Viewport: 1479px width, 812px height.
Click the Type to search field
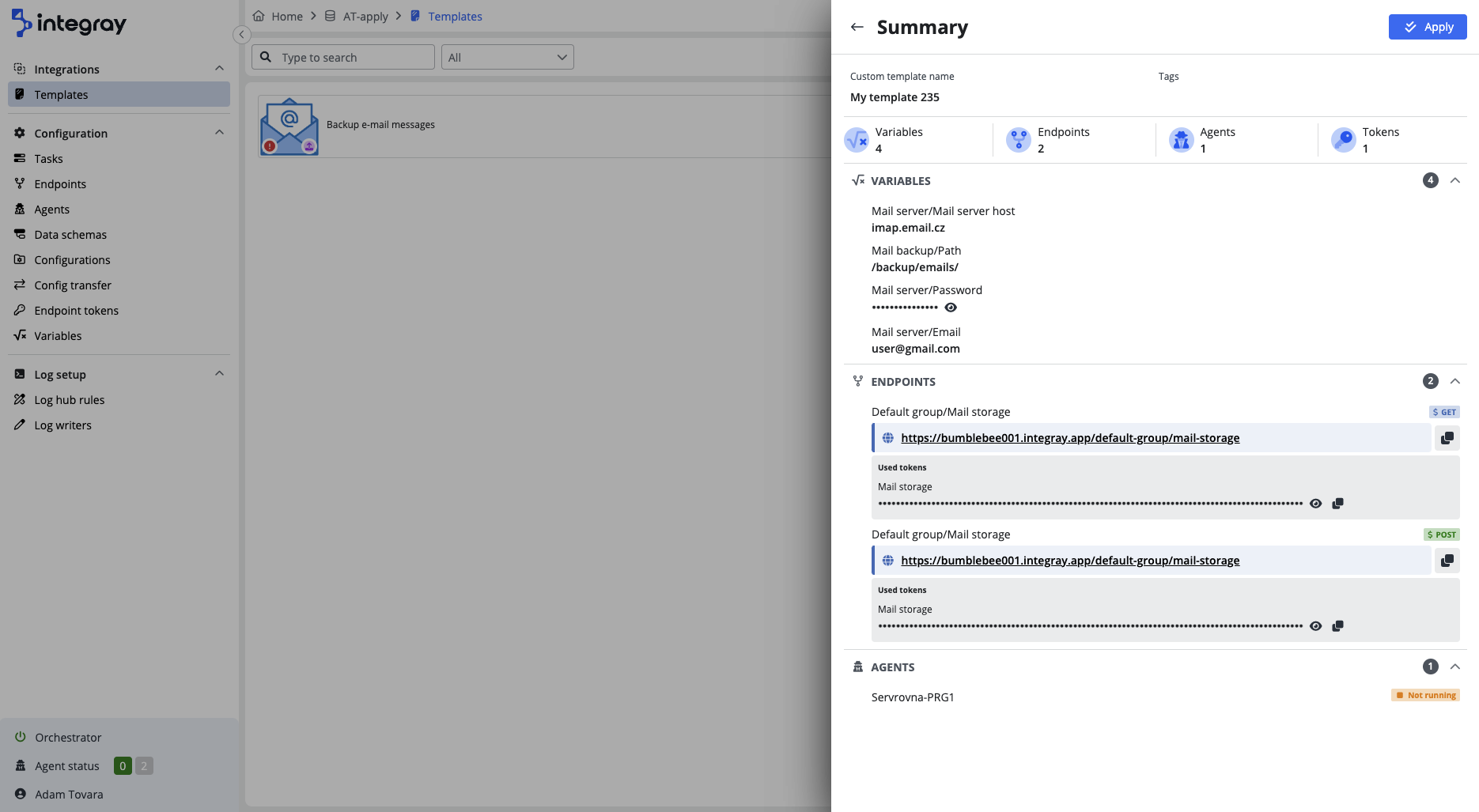point(352,57)
